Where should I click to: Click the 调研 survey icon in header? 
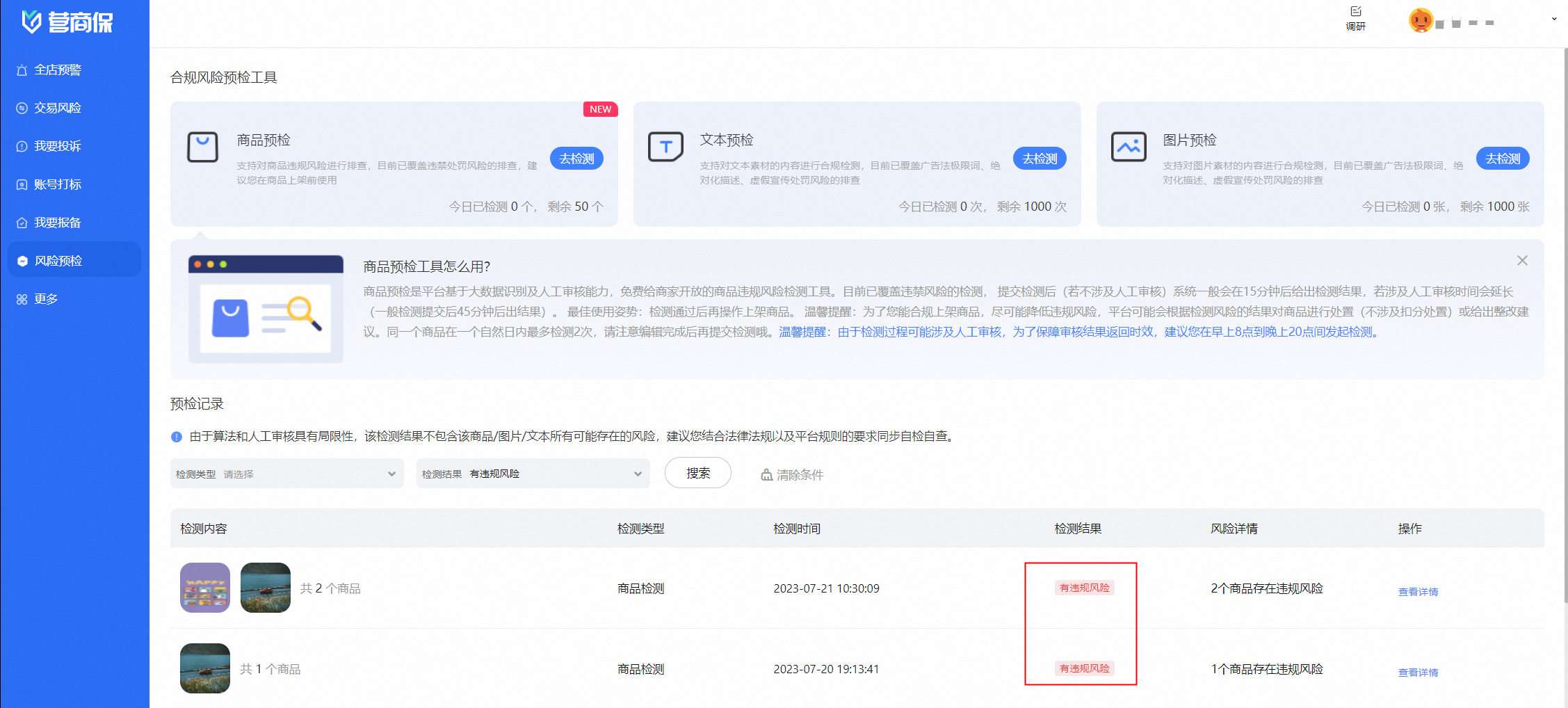[x=1355, y=11]
